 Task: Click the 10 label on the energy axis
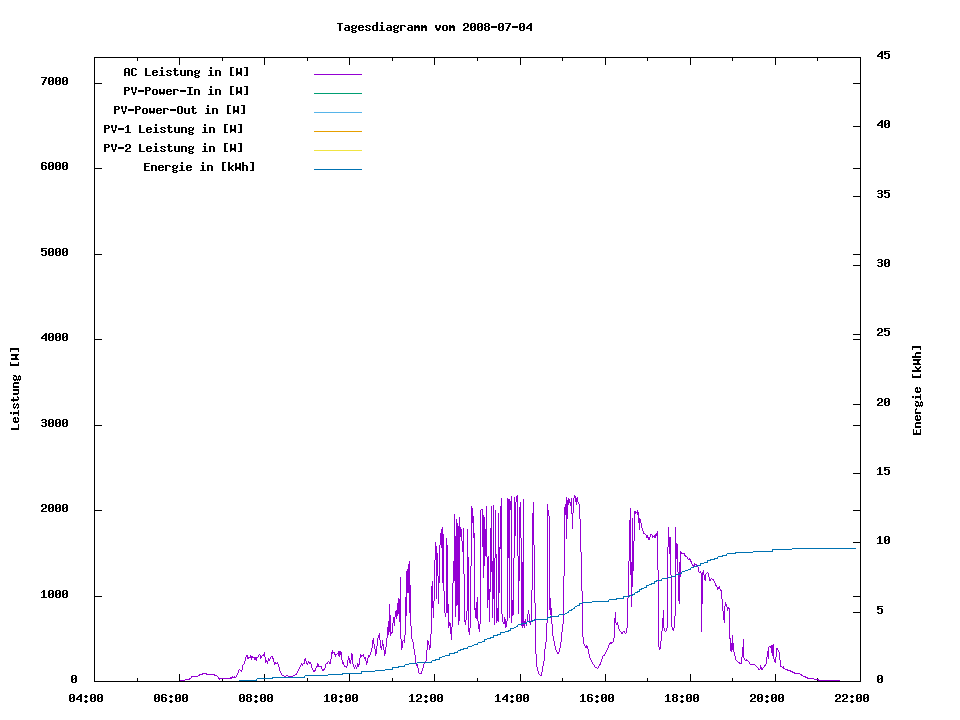[883, 541]
